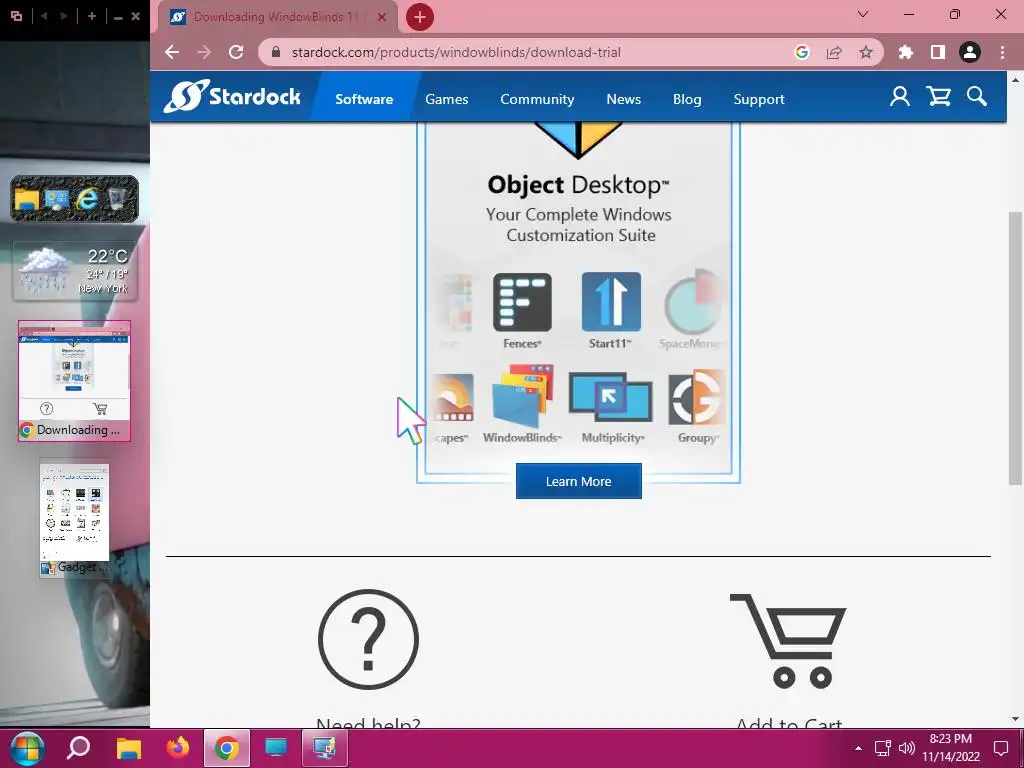This screenshot has height=768, width=1024.
Task: Open the notification center icon
Action: (x=1000, y=748)
